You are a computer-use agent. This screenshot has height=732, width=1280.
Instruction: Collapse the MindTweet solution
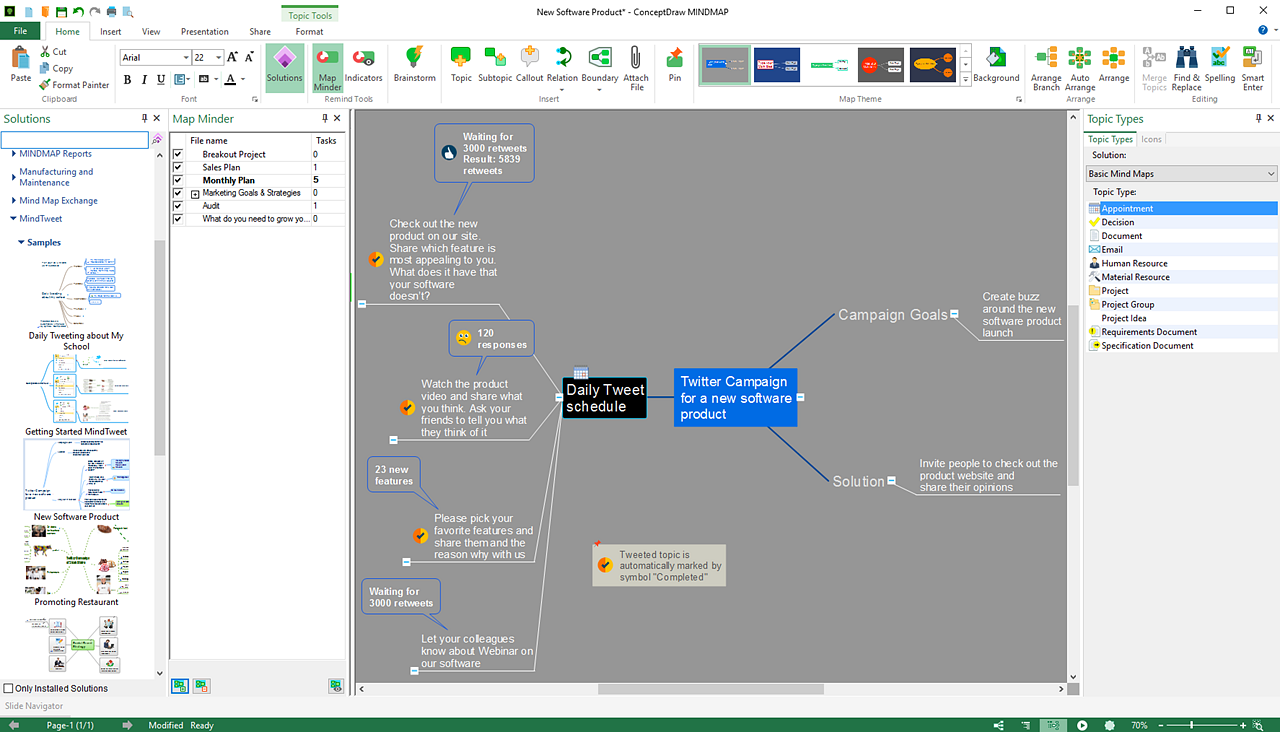(14, 218)
